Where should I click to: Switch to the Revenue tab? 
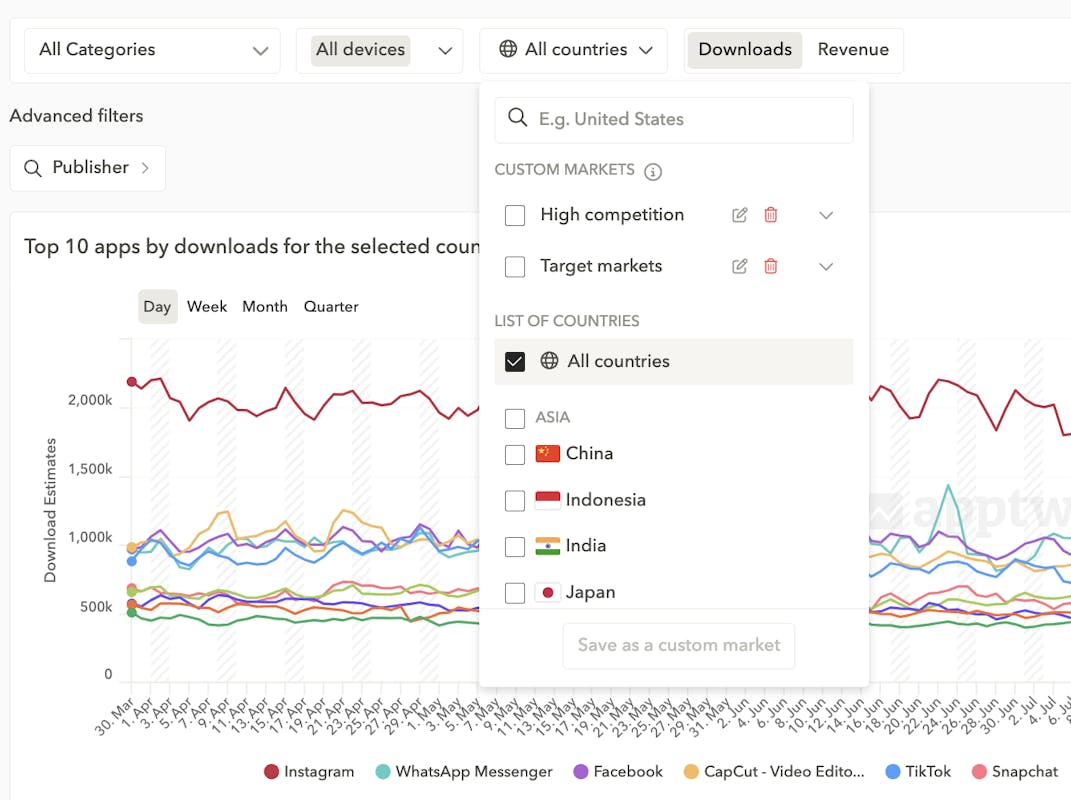[853, 50]
